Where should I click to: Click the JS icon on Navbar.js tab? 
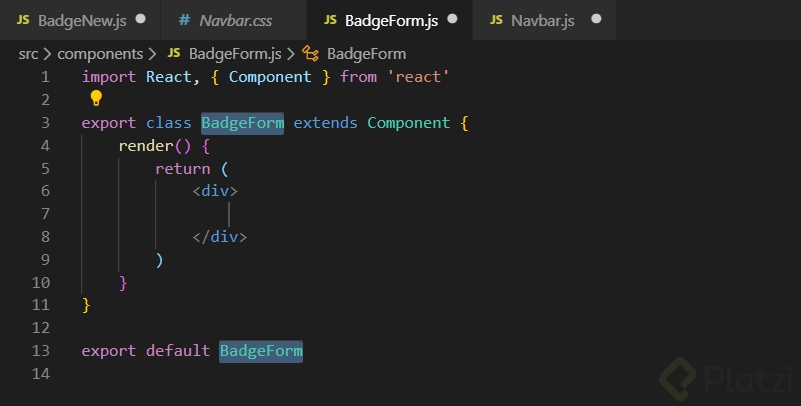(496, 20)
